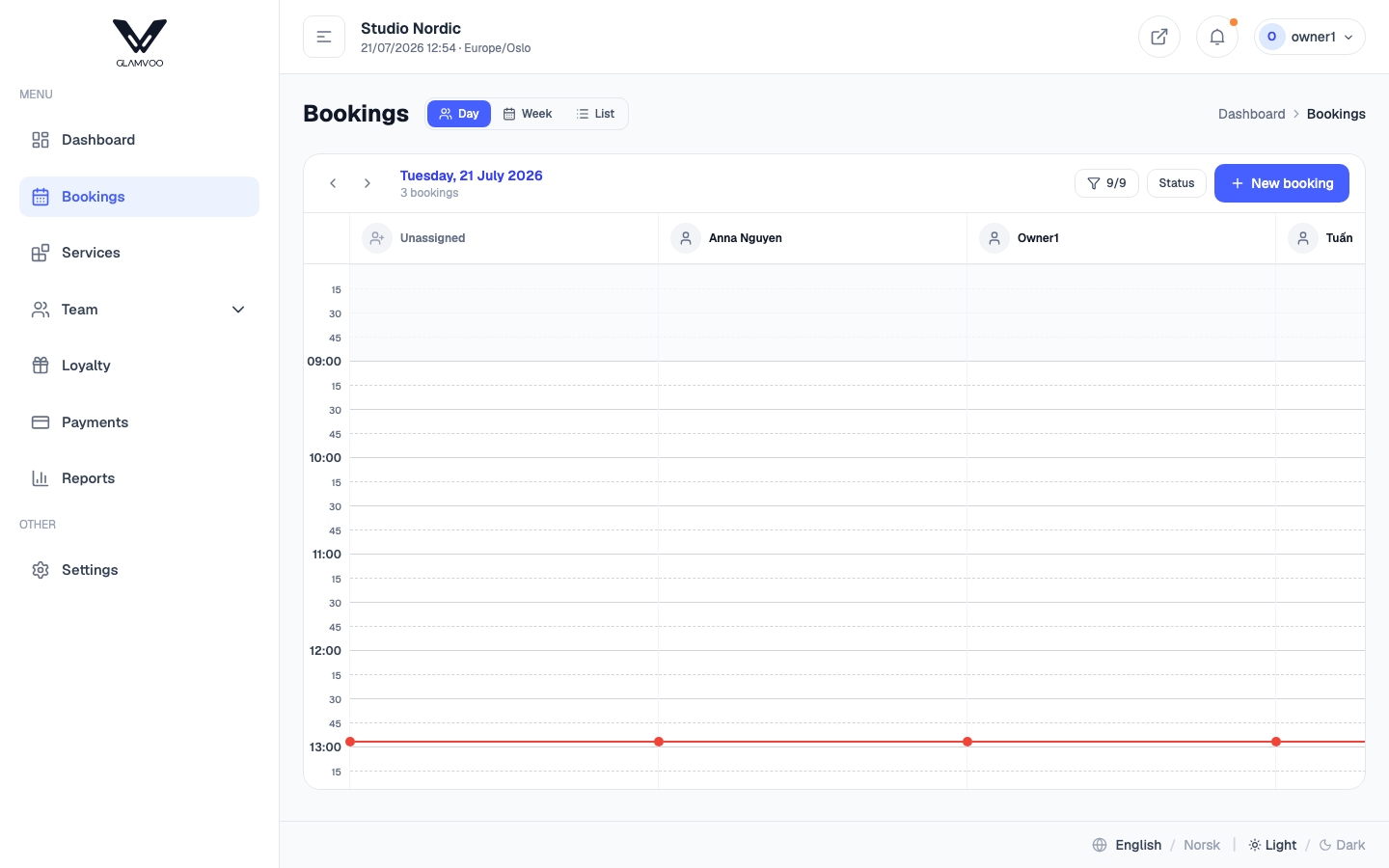
Task: Click the Payments card icon
Action: pyautogui.click(x=41, y=422)
